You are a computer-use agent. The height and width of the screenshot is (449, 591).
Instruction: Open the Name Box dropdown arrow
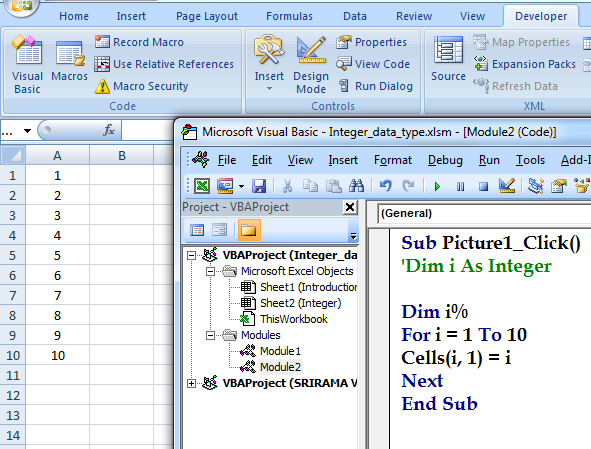click(27, 131)
